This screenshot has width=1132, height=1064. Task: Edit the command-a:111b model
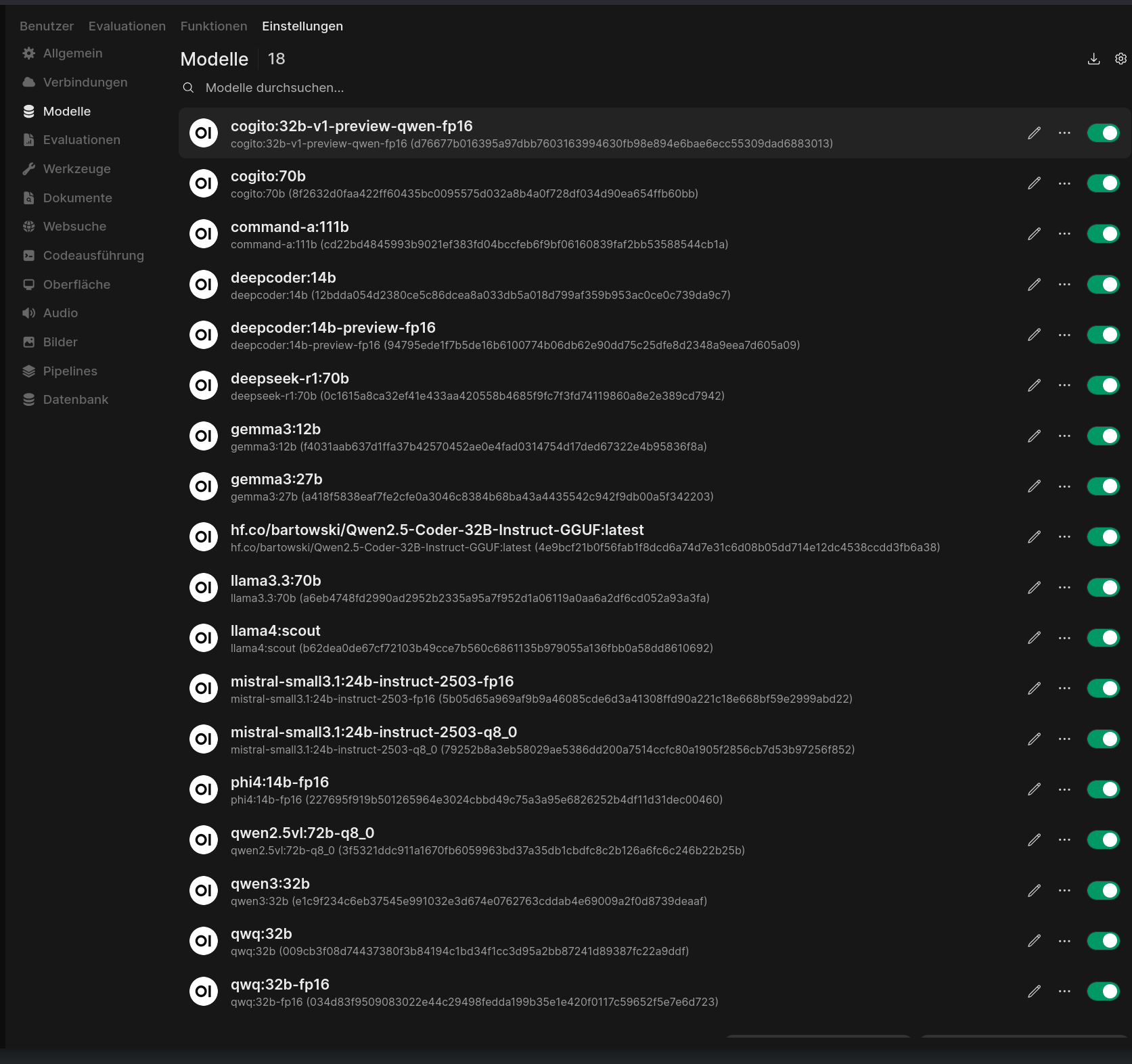pyautogui.click(x=1034, y=234)
